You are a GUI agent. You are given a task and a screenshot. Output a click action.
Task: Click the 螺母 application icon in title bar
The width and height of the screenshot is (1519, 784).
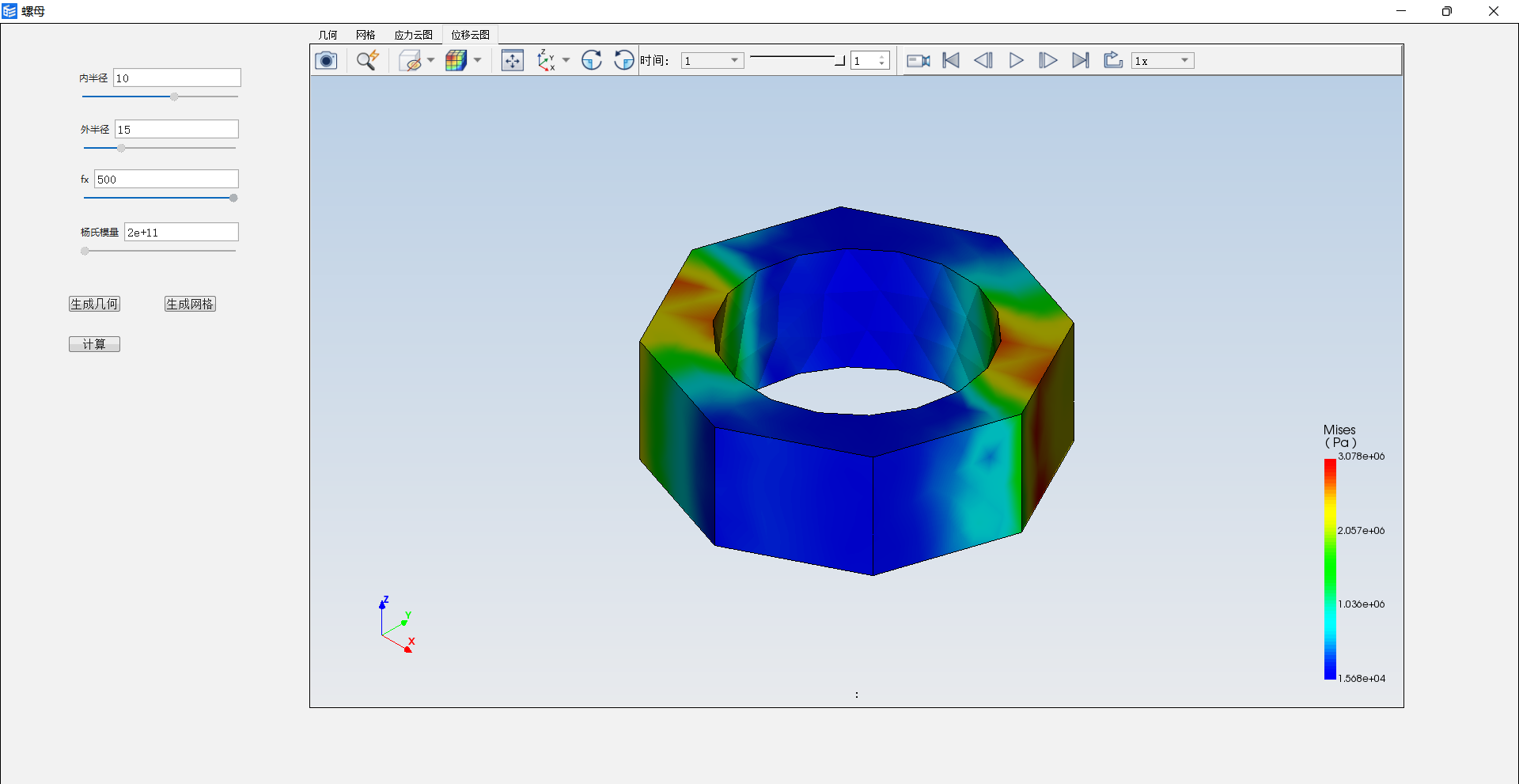click(x=9, y=11)
